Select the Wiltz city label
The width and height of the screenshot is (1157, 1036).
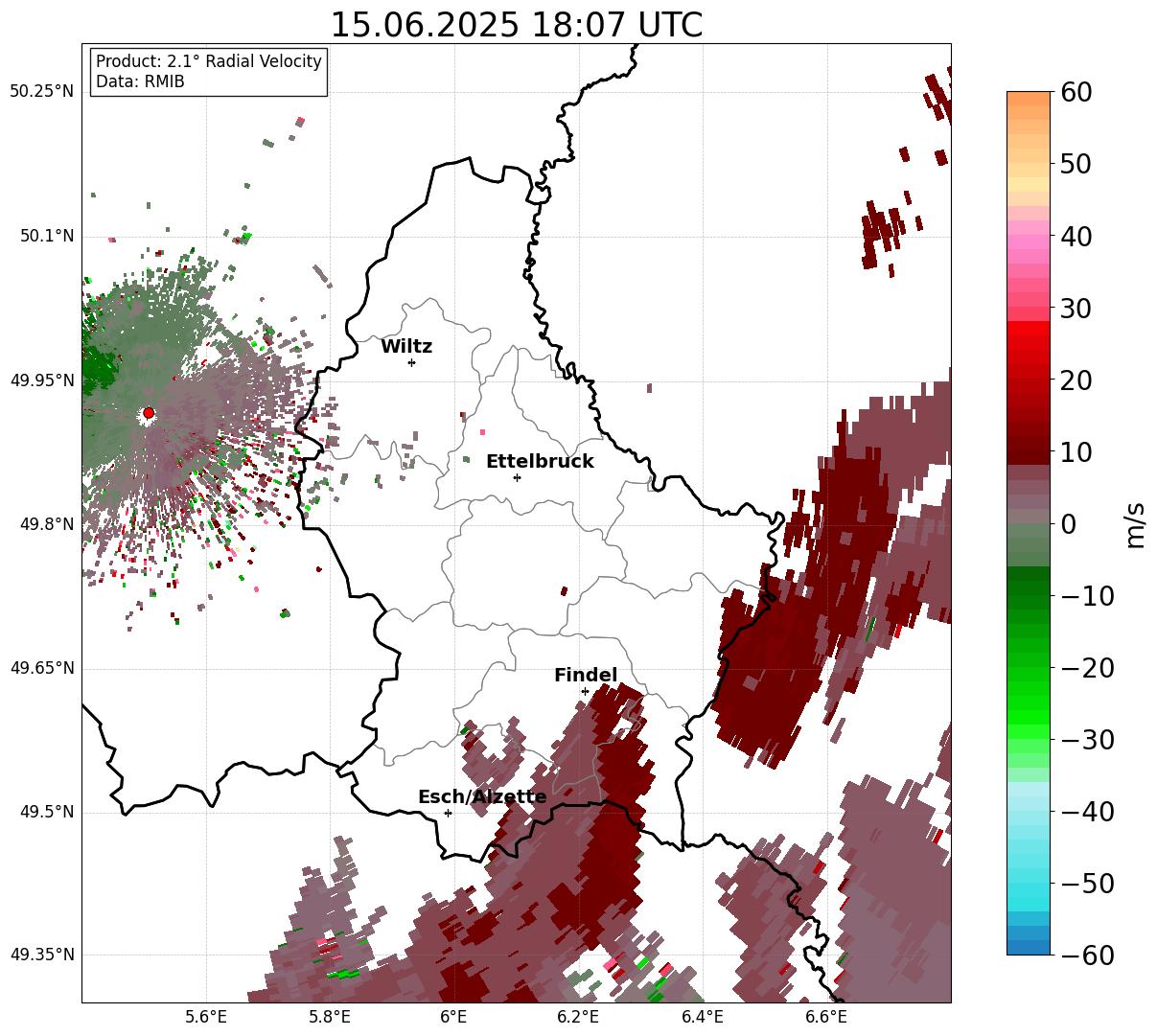[x=406, y=347]
